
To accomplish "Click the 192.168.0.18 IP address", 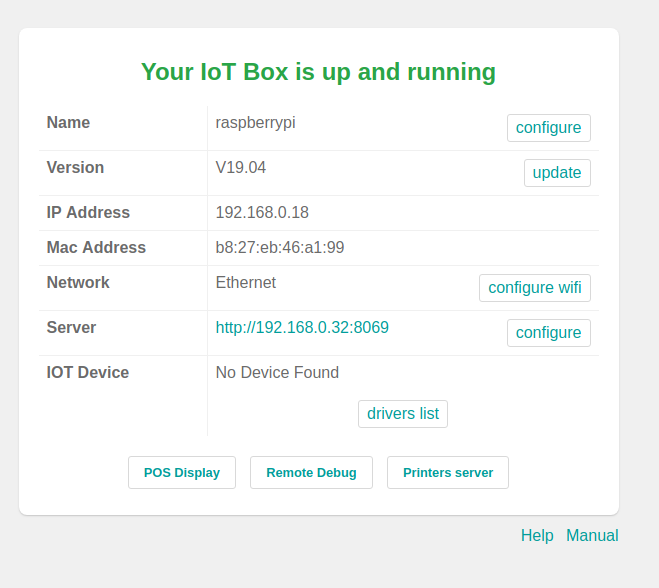I will point(262,213).
